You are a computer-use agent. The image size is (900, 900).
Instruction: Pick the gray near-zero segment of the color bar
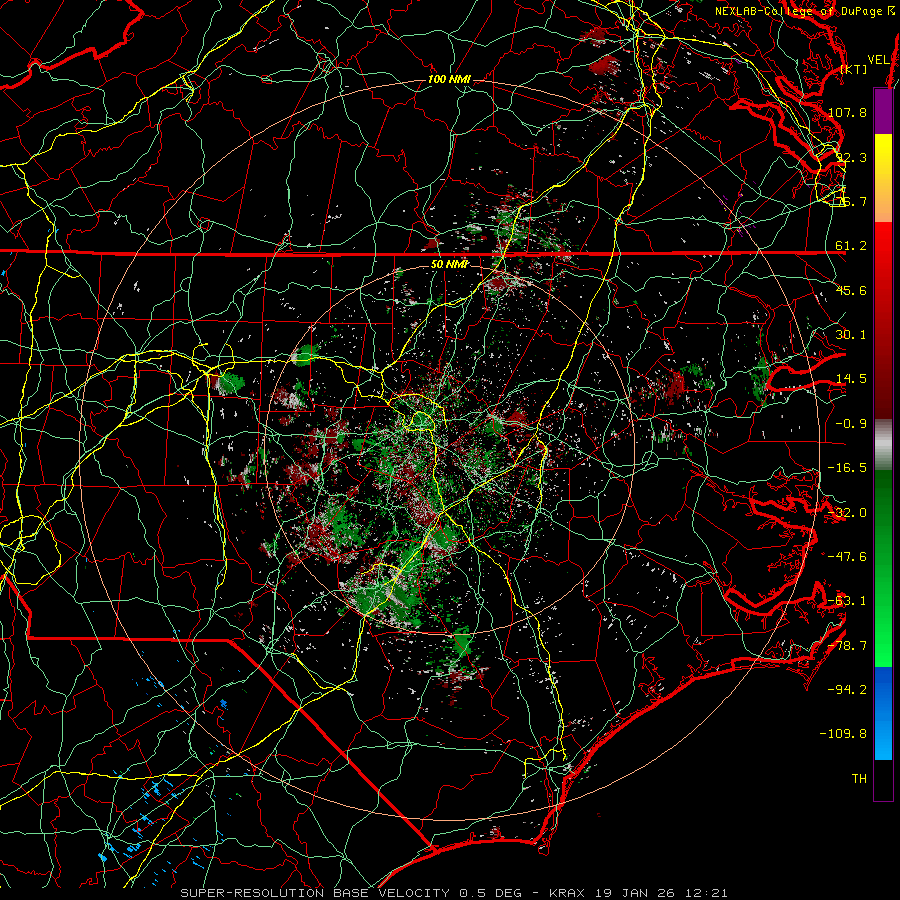point(883,444)
